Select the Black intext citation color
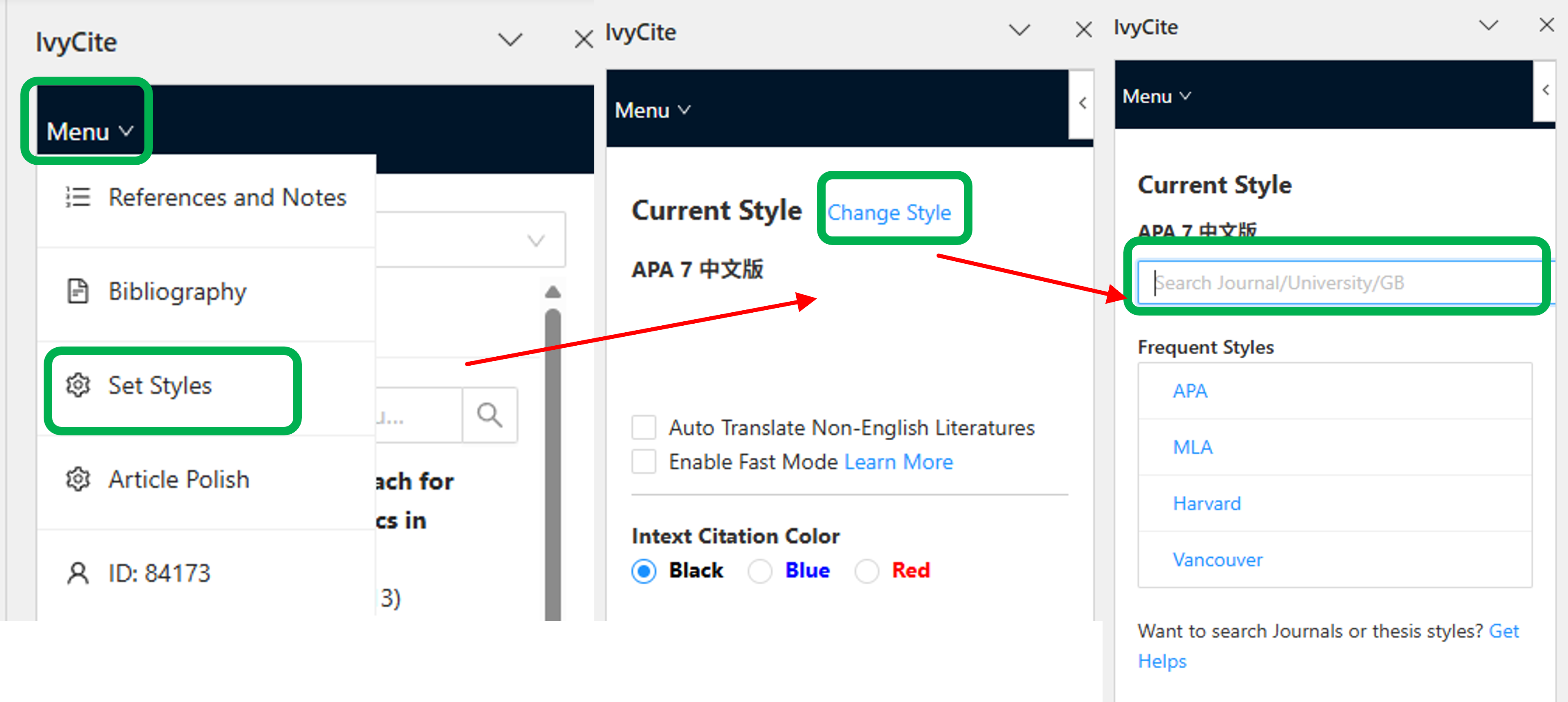This screenshot has height=702, width=1568. coord(644,571)
